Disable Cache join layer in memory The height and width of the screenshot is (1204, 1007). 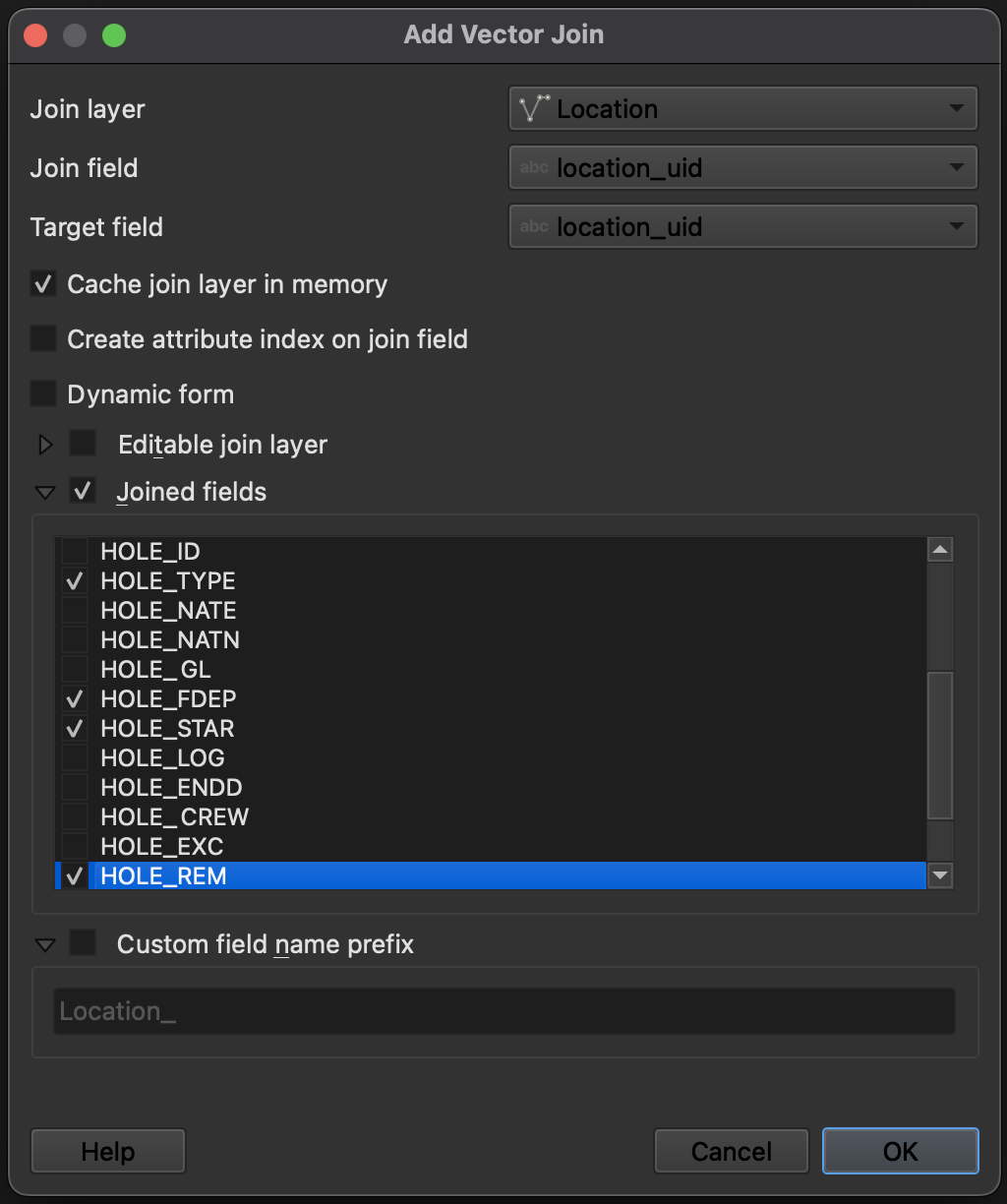[x=42, y=283]
